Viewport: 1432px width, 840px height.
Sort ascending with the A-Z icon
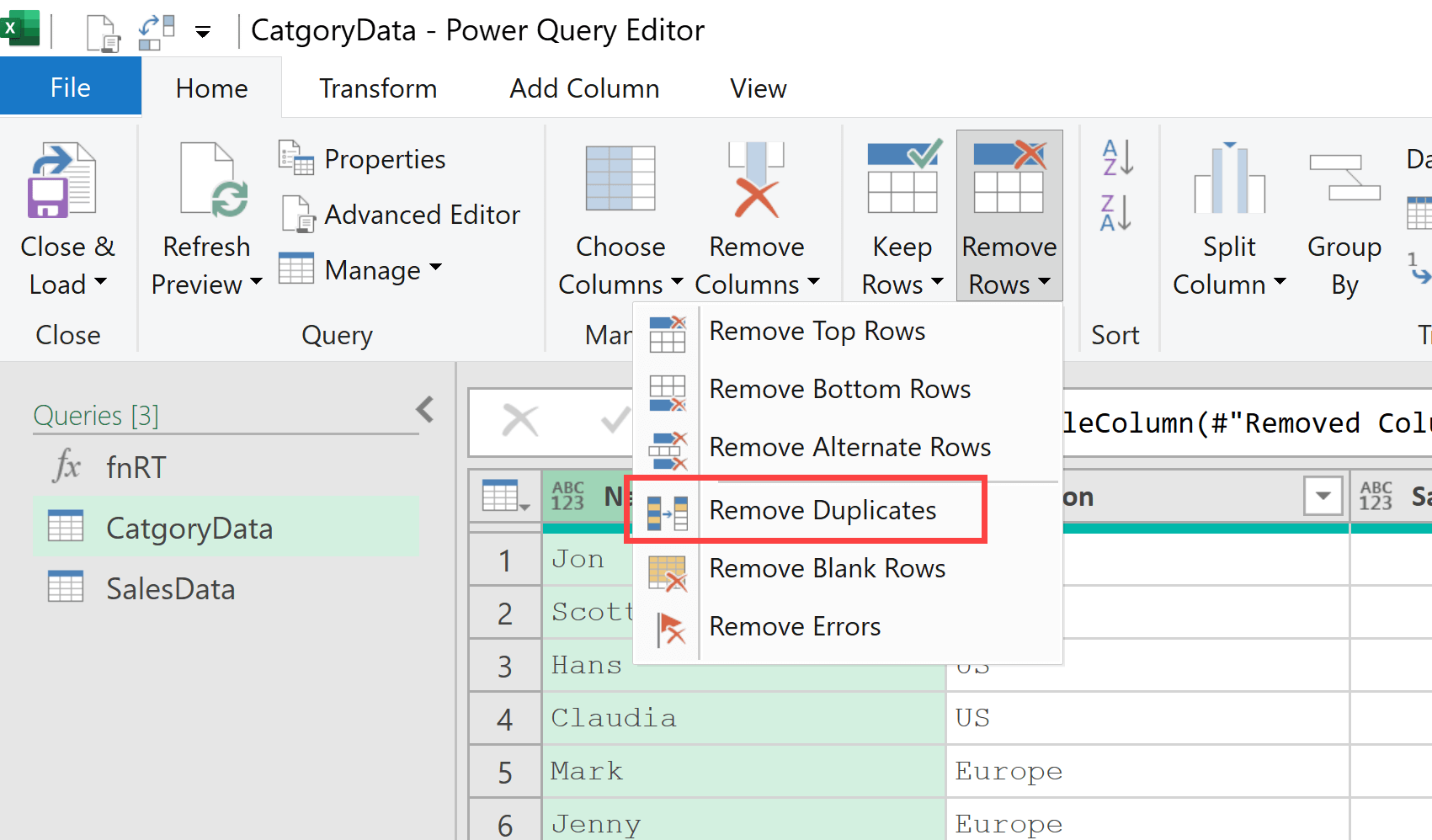[x=1117, y=157]
